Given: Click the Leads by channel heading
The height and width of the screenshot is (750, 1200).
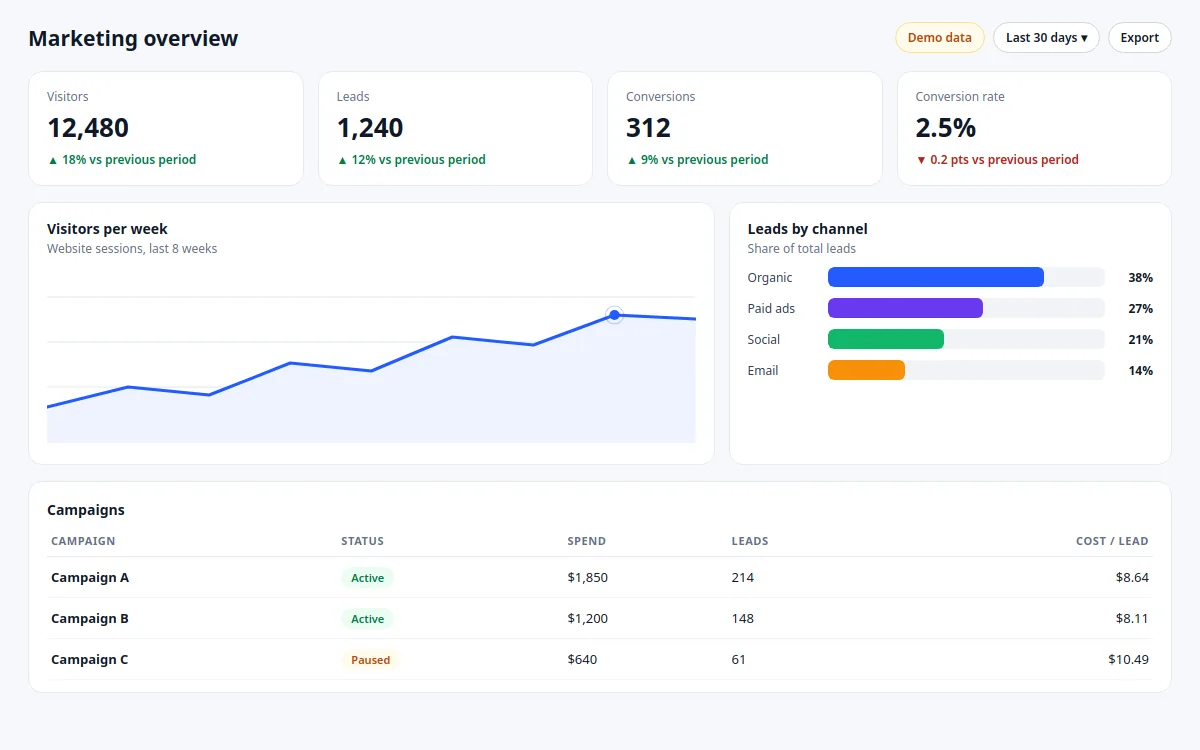Looking at the screenshot, I should (808, 229).
